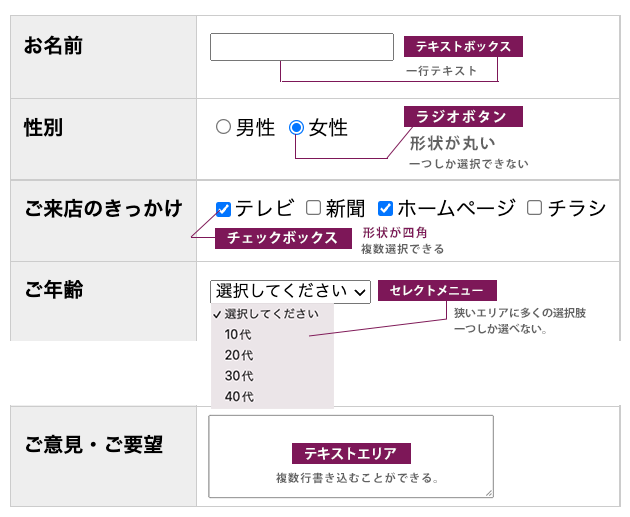Click the テキストエリア purple label
The image size is (630, 517).
point(351,453)
